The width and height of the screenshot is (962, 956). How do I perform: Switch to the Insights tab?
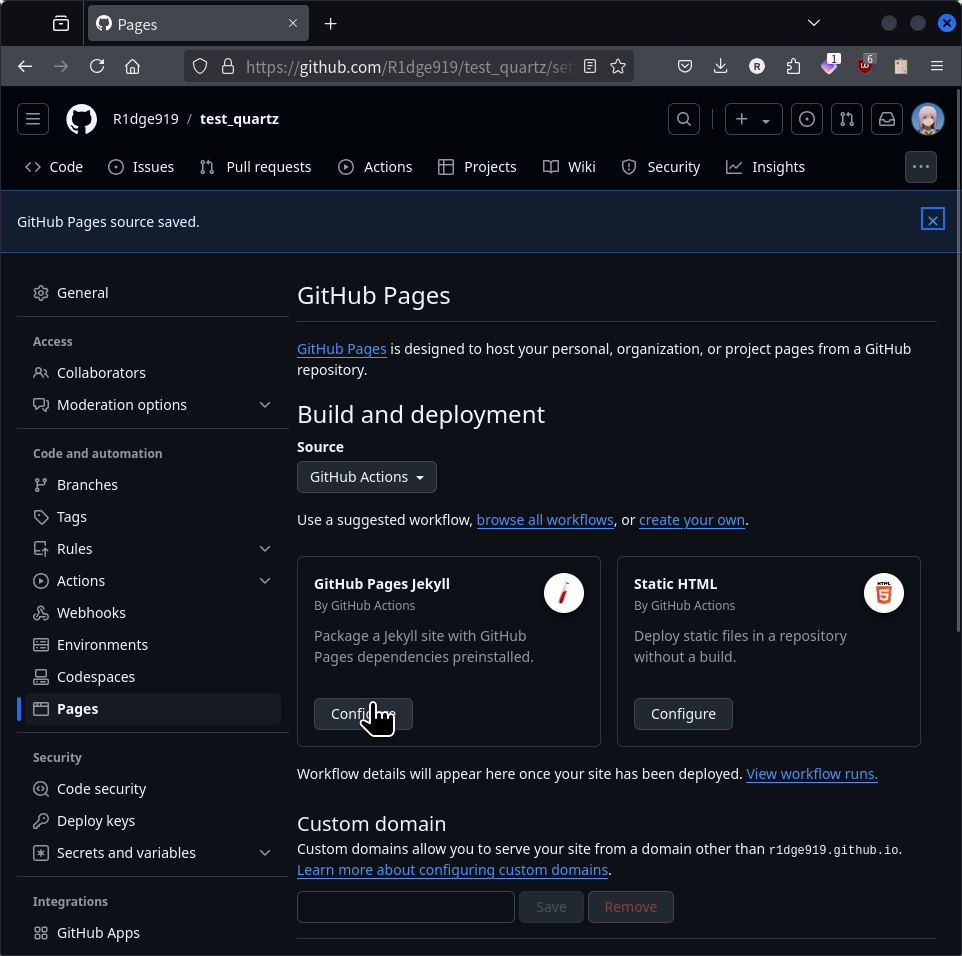[765, 167]
